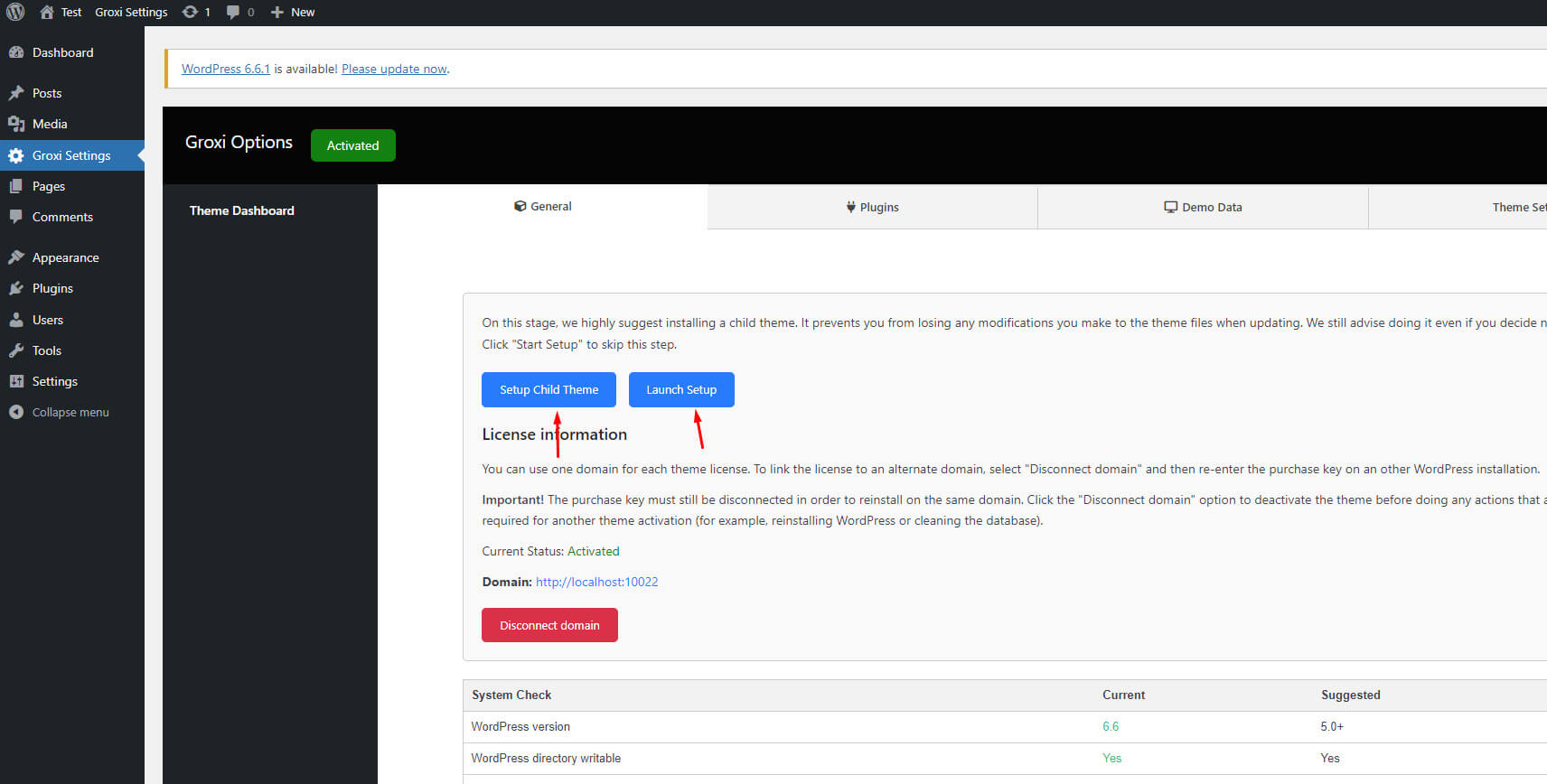
Task: Open Comments in the sidebar menu
Action: point(72,217)
